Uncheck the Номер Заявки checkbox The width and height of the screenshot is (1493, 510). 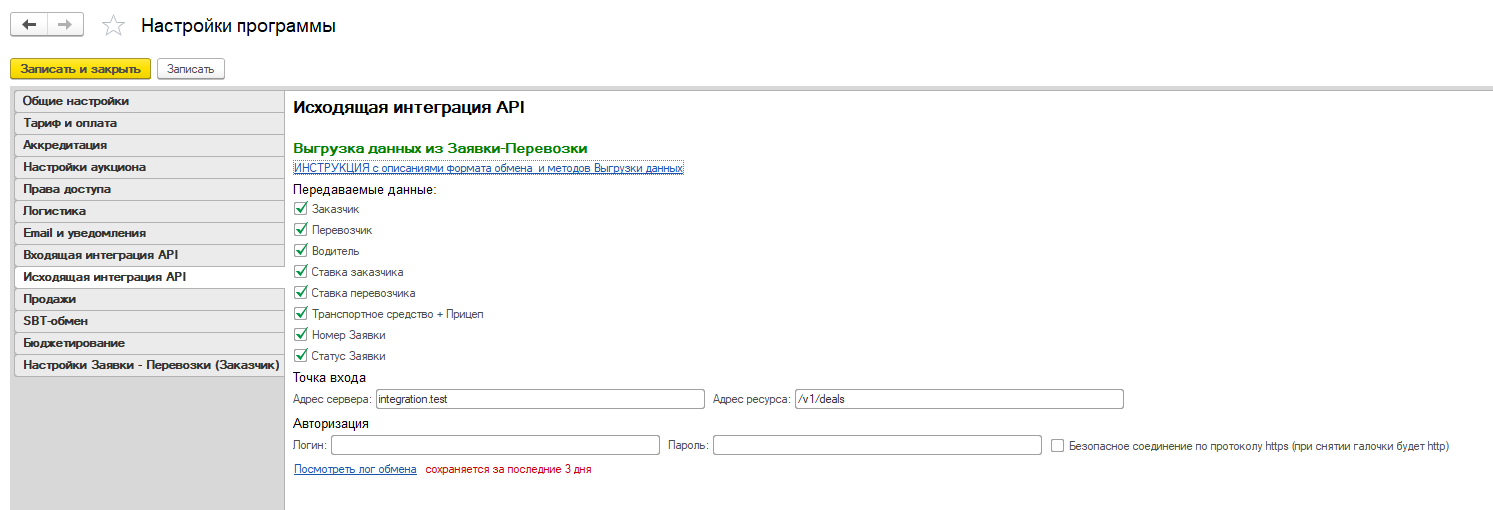click(301, 335)
